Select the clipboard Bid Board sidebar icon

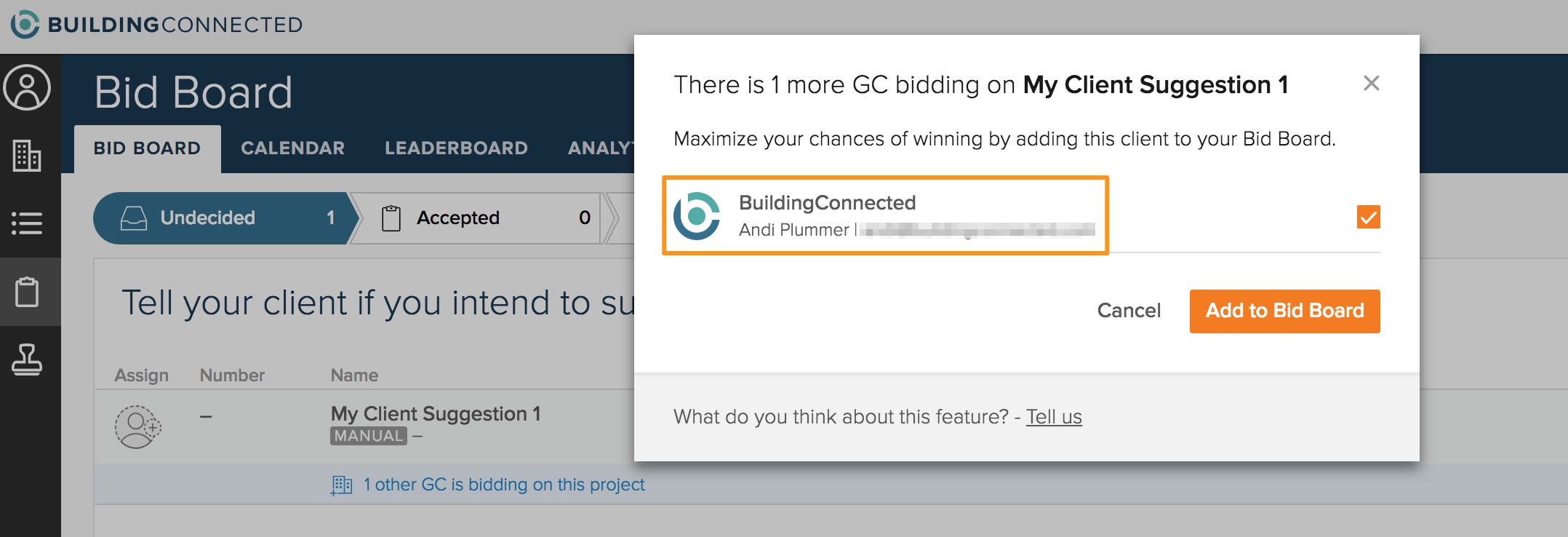[x=28, y=292]
